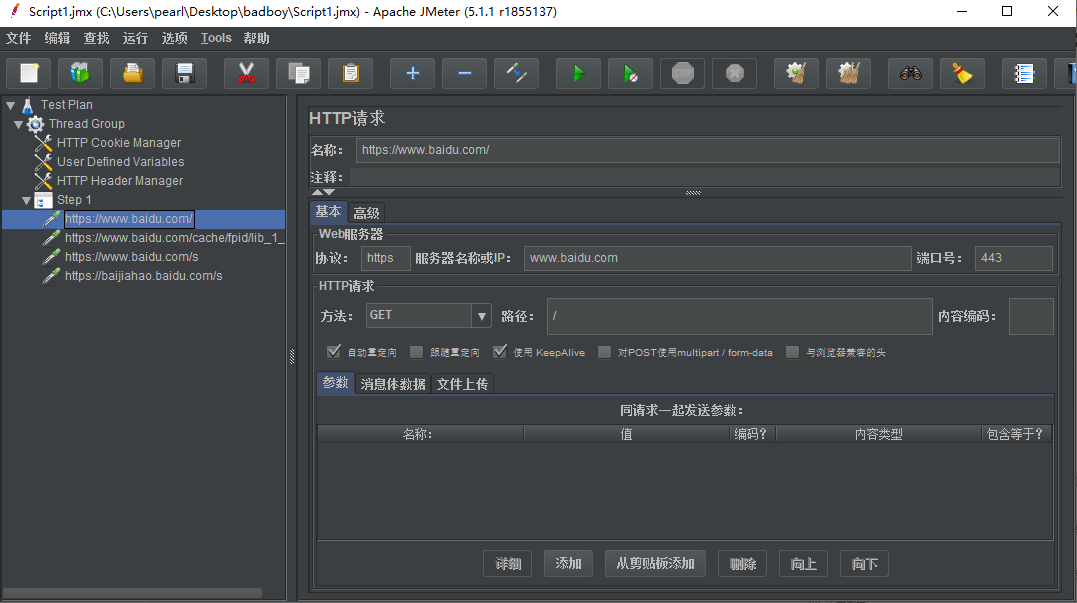Select HTTP Header Manager tree item
The width and height of the screenshot is (1077, 603).
[120, 181]
